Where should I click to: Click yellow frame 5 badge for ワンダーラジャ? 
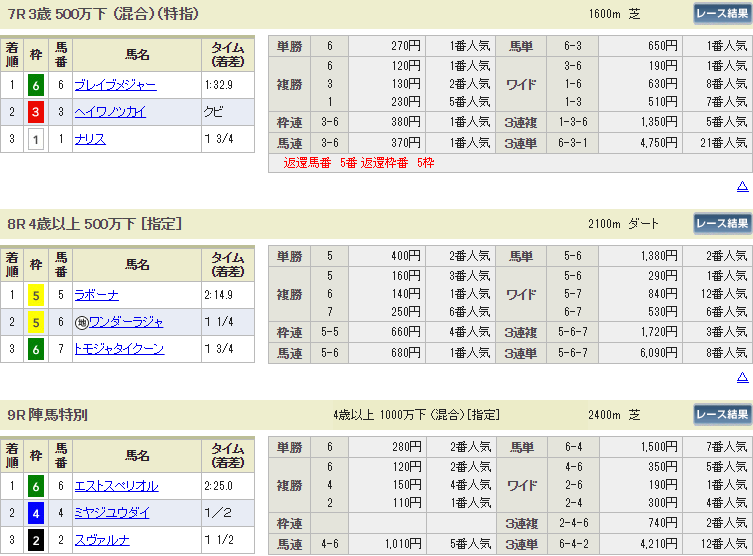tap(36, 322)
